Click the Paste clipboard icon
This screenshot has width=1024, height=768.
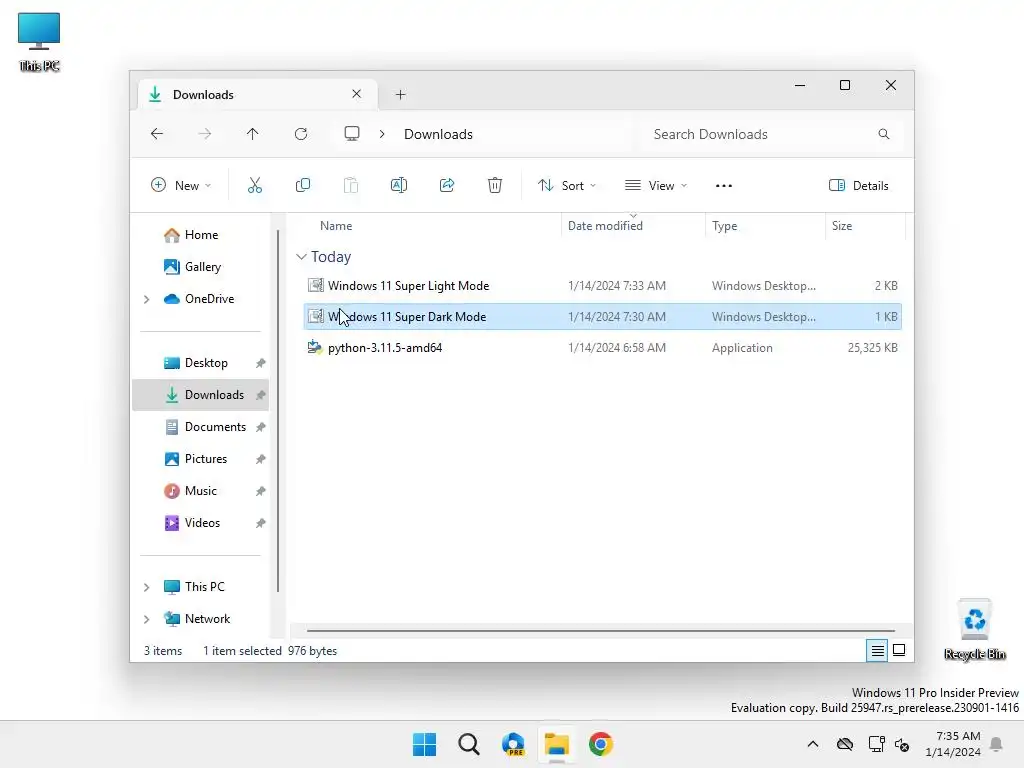coord(351,185)
